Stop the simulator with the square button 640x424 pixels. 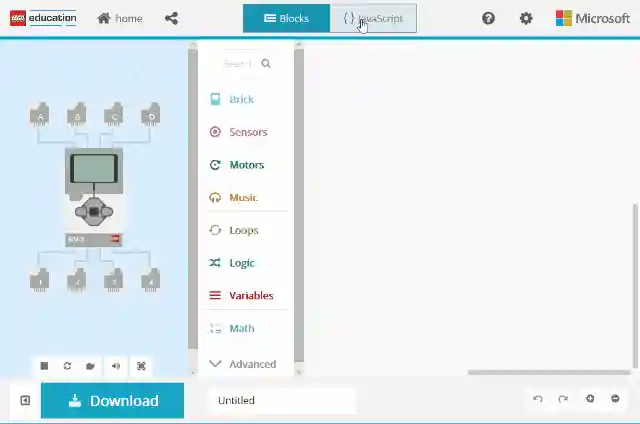(x=44, y=366)
